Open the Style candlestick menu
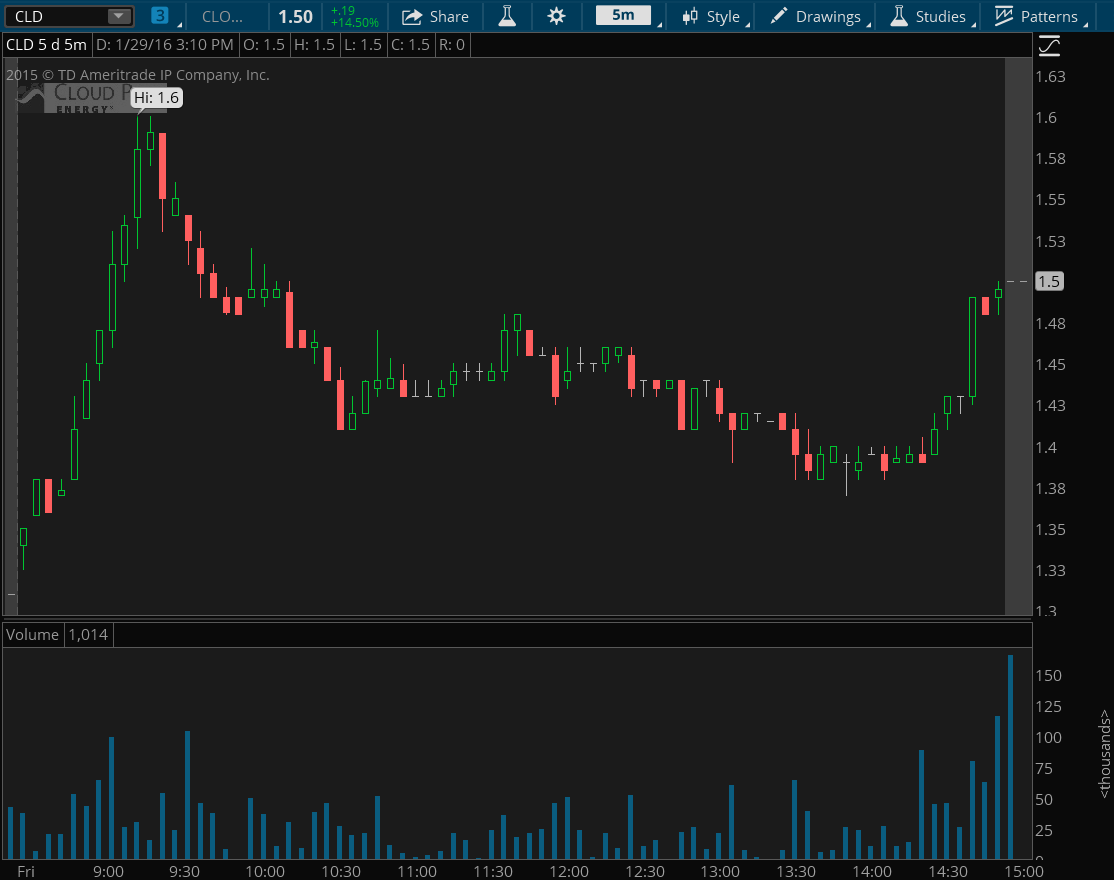 711,16
